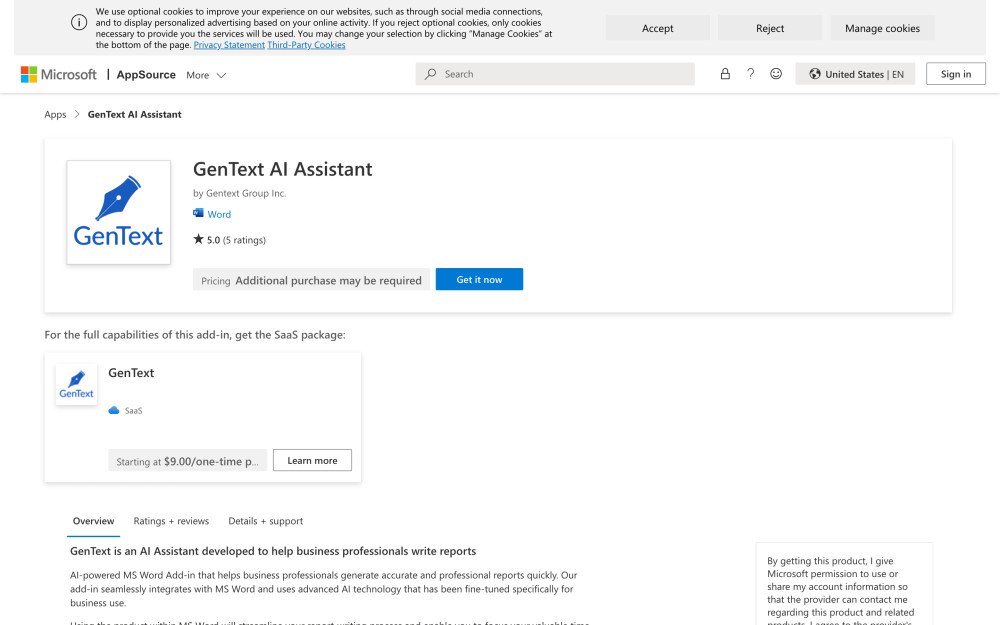Click inside the Search input field
Image resolution: width=1000 pixels, height=625 pixels.
click(x=550, y=73)
